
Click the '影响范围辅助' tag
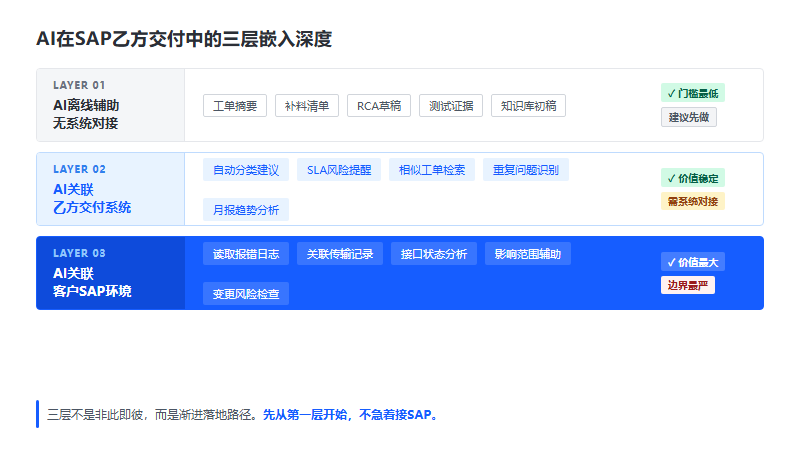(x=528, y=254)
